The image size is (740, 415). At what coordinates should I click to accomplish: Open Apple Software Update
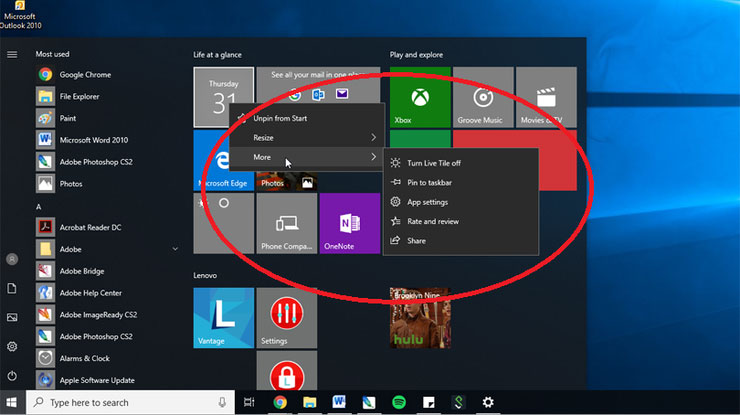point(97,380)
